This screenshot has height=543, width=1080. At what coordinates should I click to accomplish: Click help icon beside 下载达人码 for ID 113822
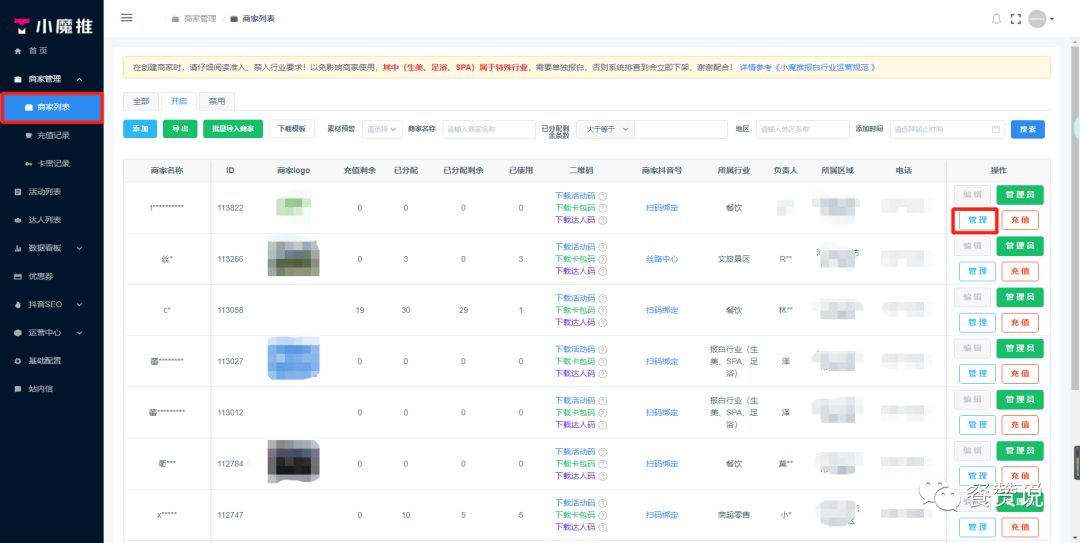point(603,221)
